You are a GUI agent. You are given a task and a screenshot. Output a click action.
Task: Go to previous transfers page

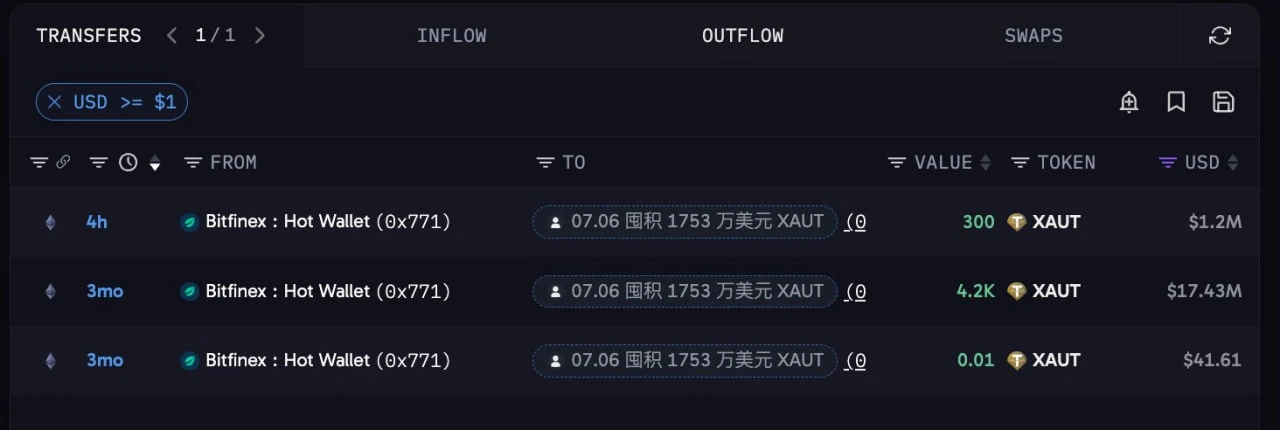tap(172, 36)
